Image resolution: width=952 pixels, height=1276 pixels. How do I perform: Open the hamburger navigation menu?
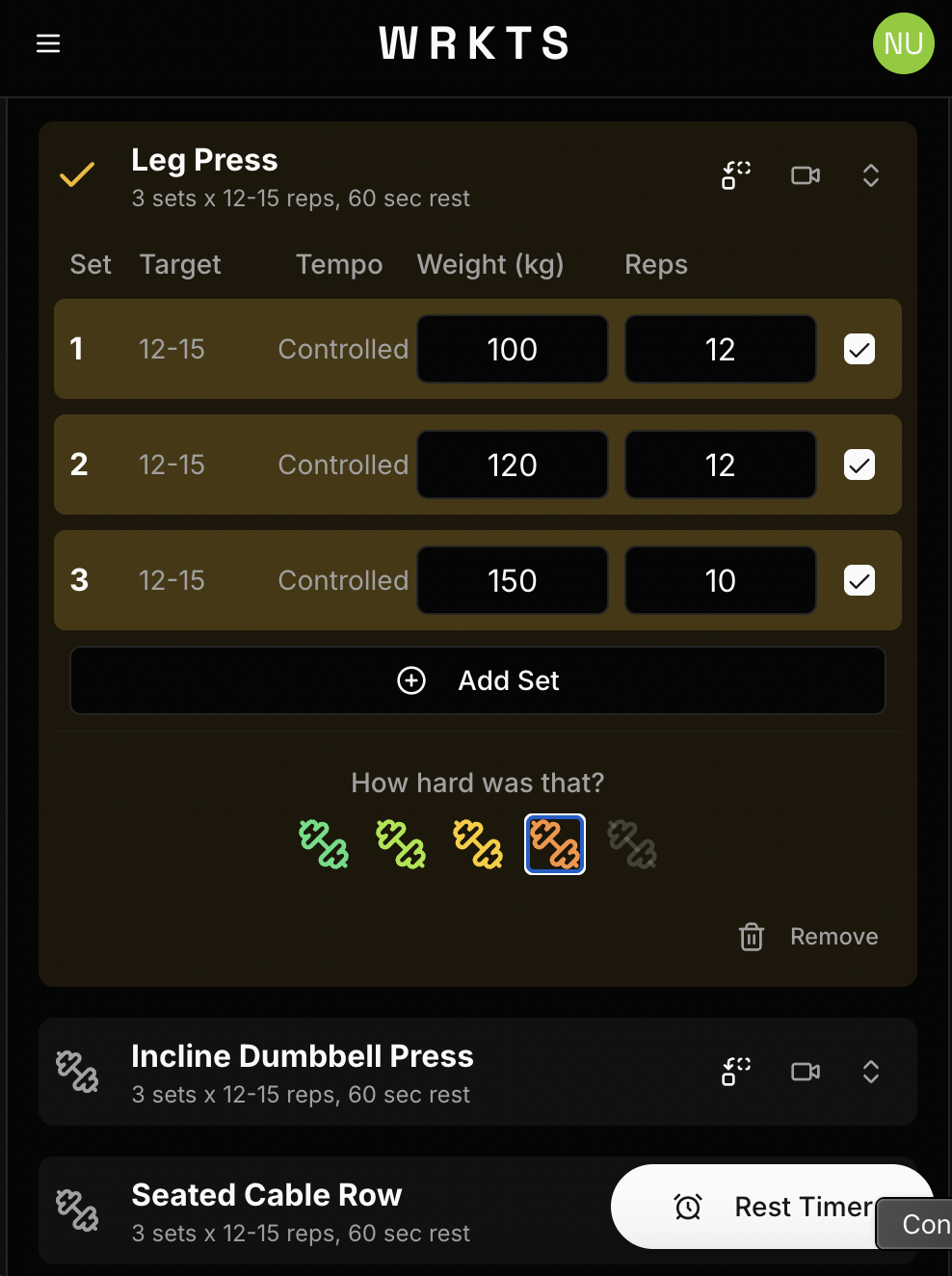(x=47, y=43)
